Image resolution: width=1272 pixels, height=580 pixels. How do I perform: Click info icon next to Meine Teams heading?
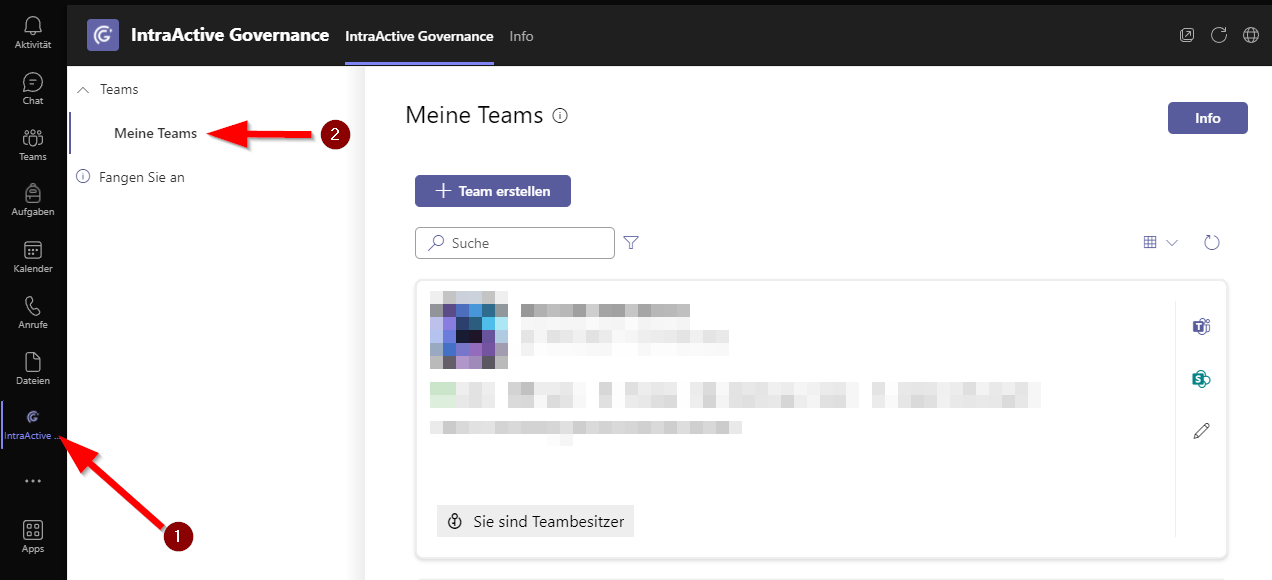(560, 116)
